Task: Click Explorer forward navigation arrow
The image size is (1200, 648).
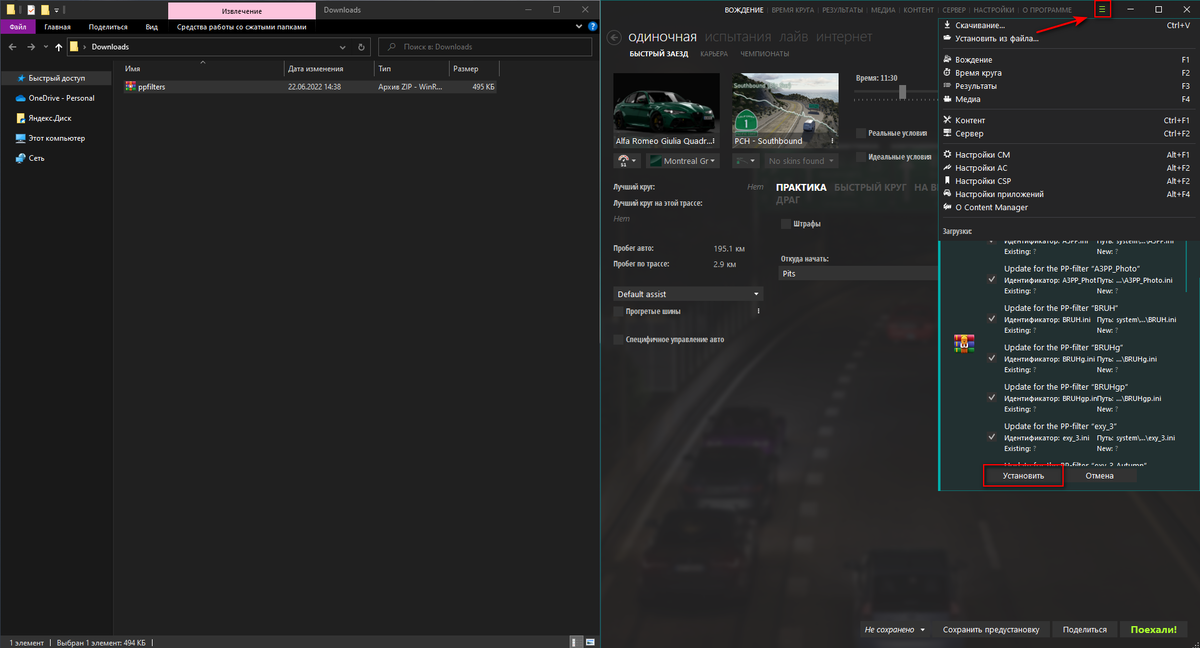Action: pyautogui.click(x=32, y=47)
